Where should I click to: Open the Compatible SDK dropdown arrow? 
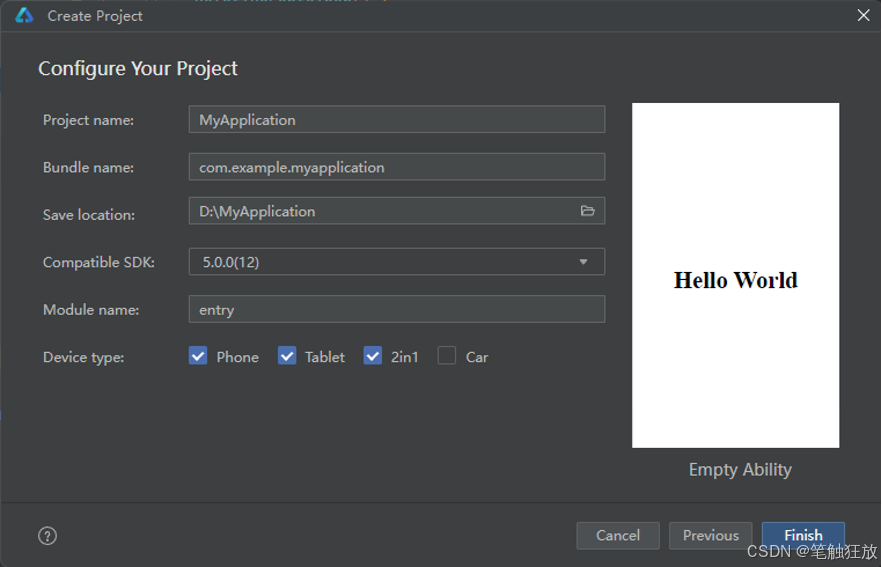(583, 262)
